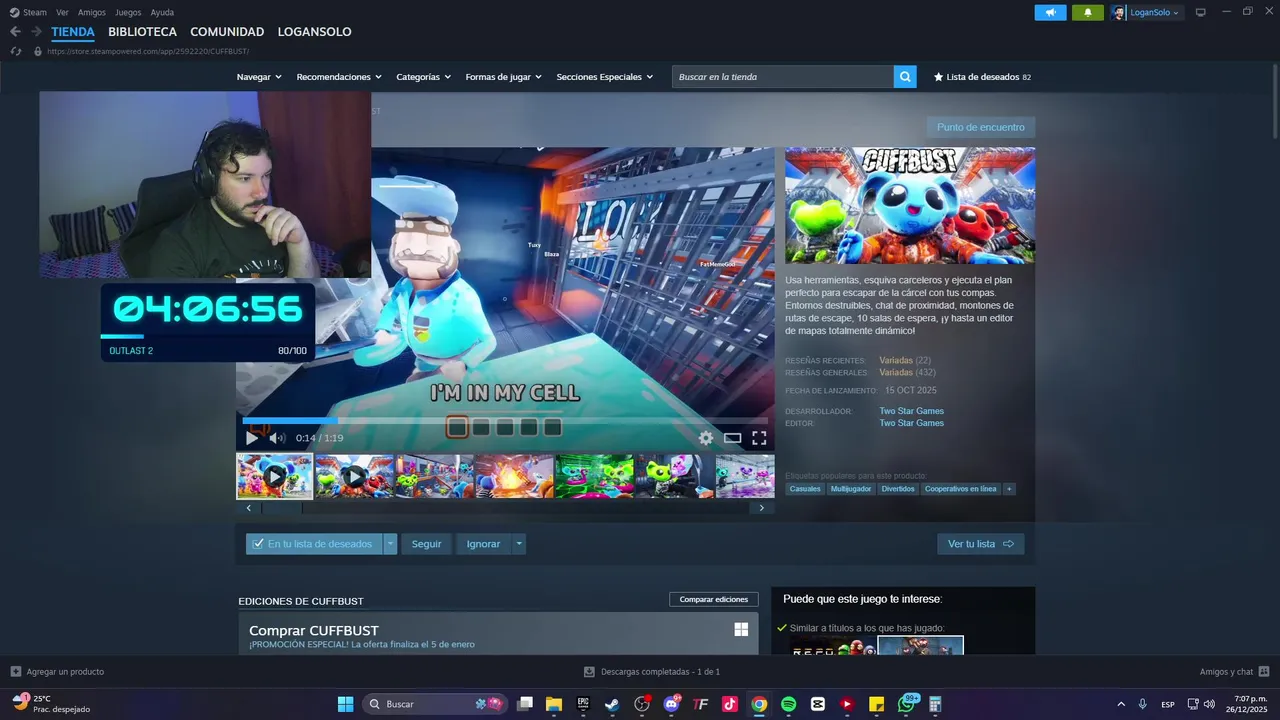Open File Explorer from the taskbar
The height and width of the screenshot is (720, 1280).
554,704
